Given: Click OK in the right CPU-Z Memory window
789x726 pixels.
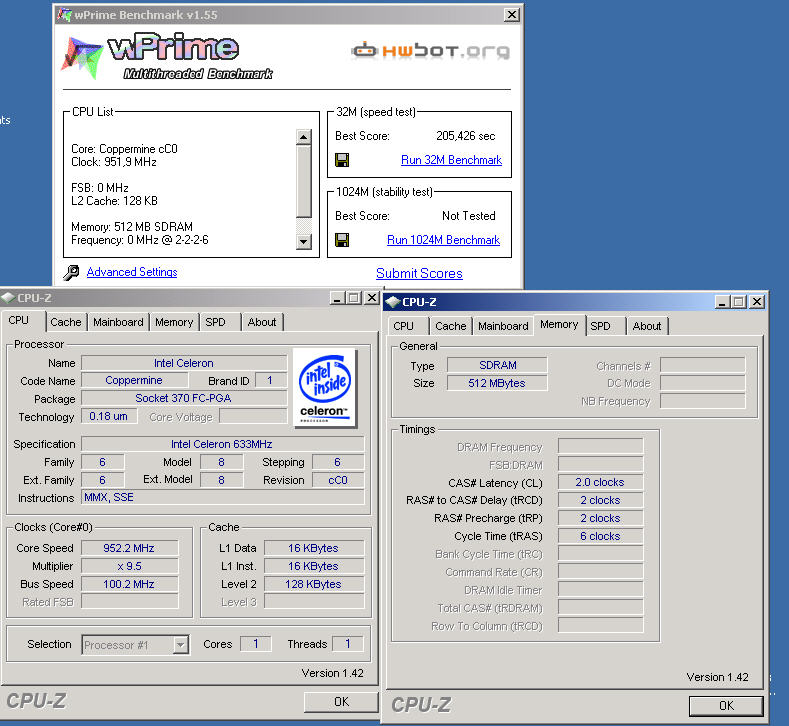Looking at the screenshot, I should tap(726, 706).
